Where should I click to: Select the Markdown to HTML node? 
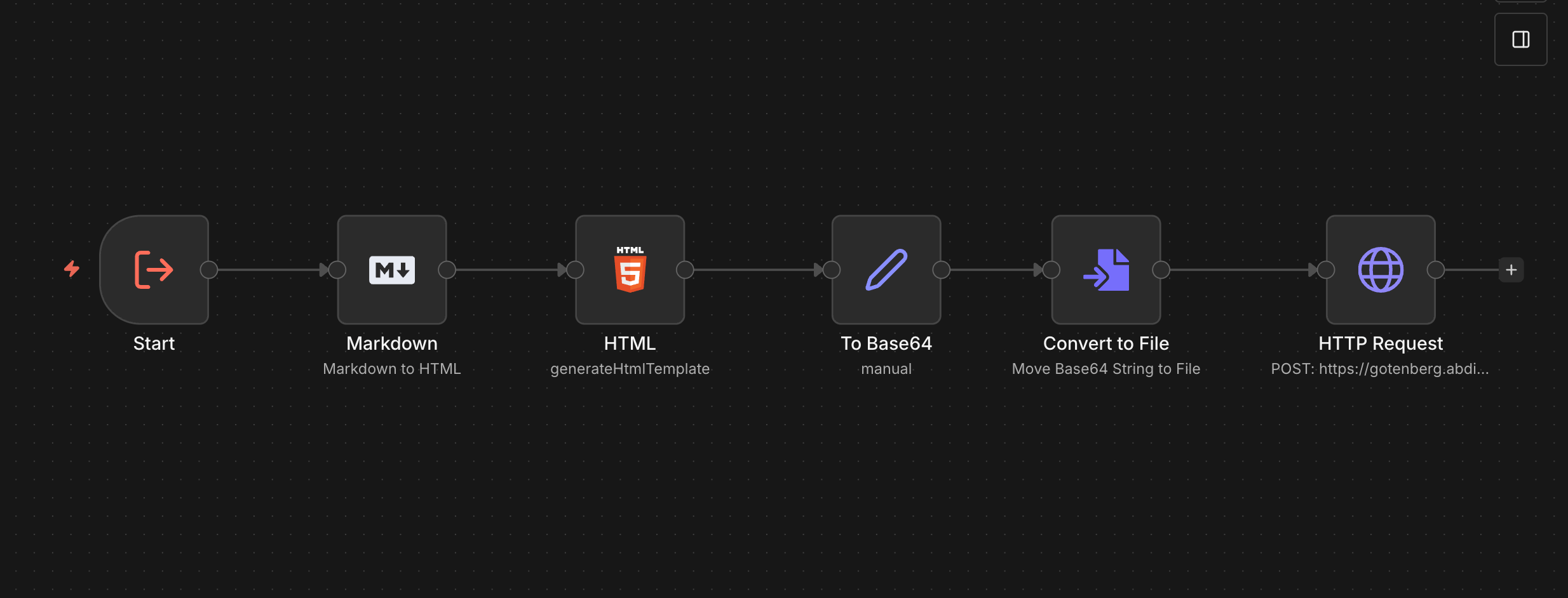391,269
